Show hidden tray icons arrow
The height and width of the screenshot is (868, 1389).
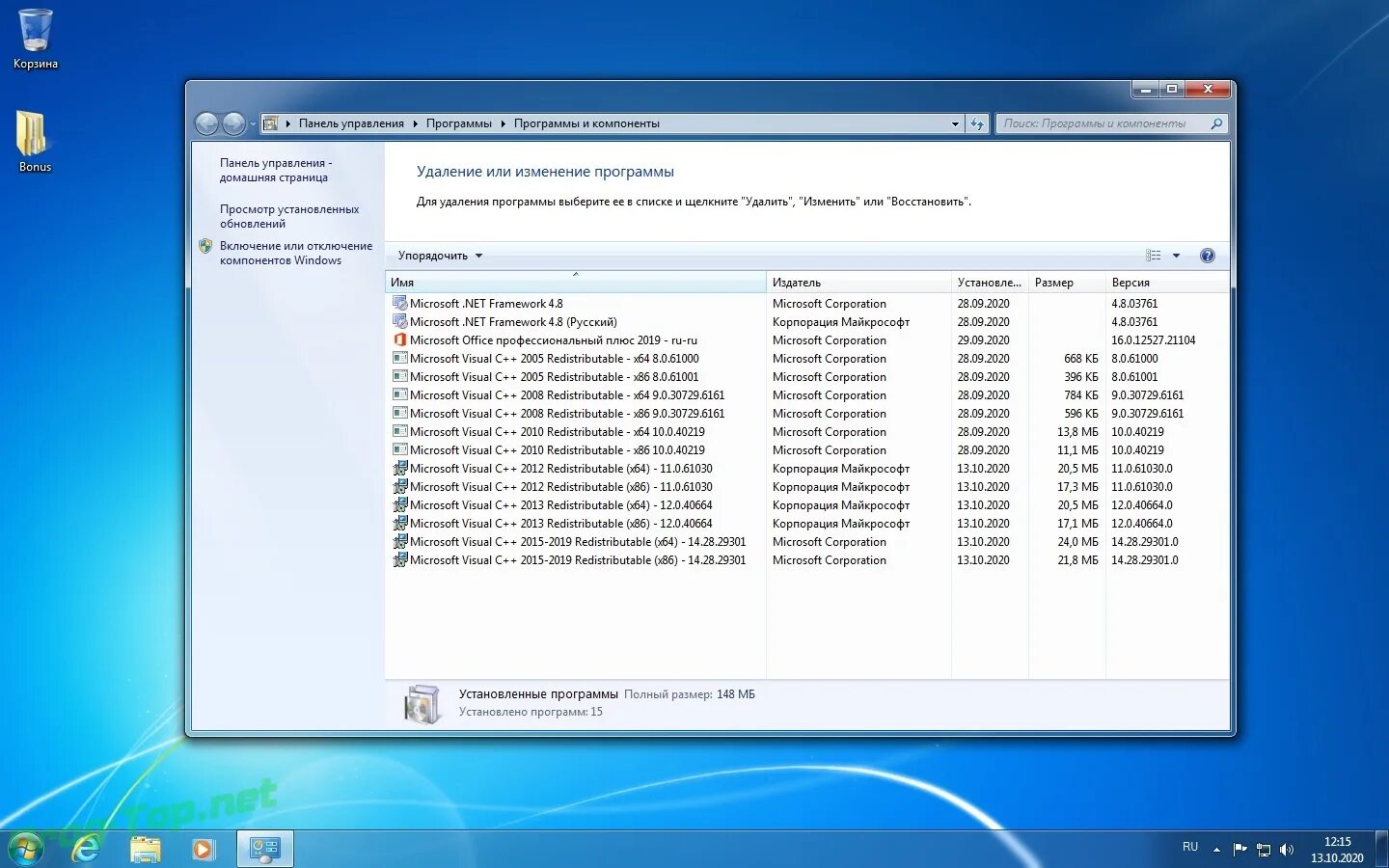(x=1216, y=850)
